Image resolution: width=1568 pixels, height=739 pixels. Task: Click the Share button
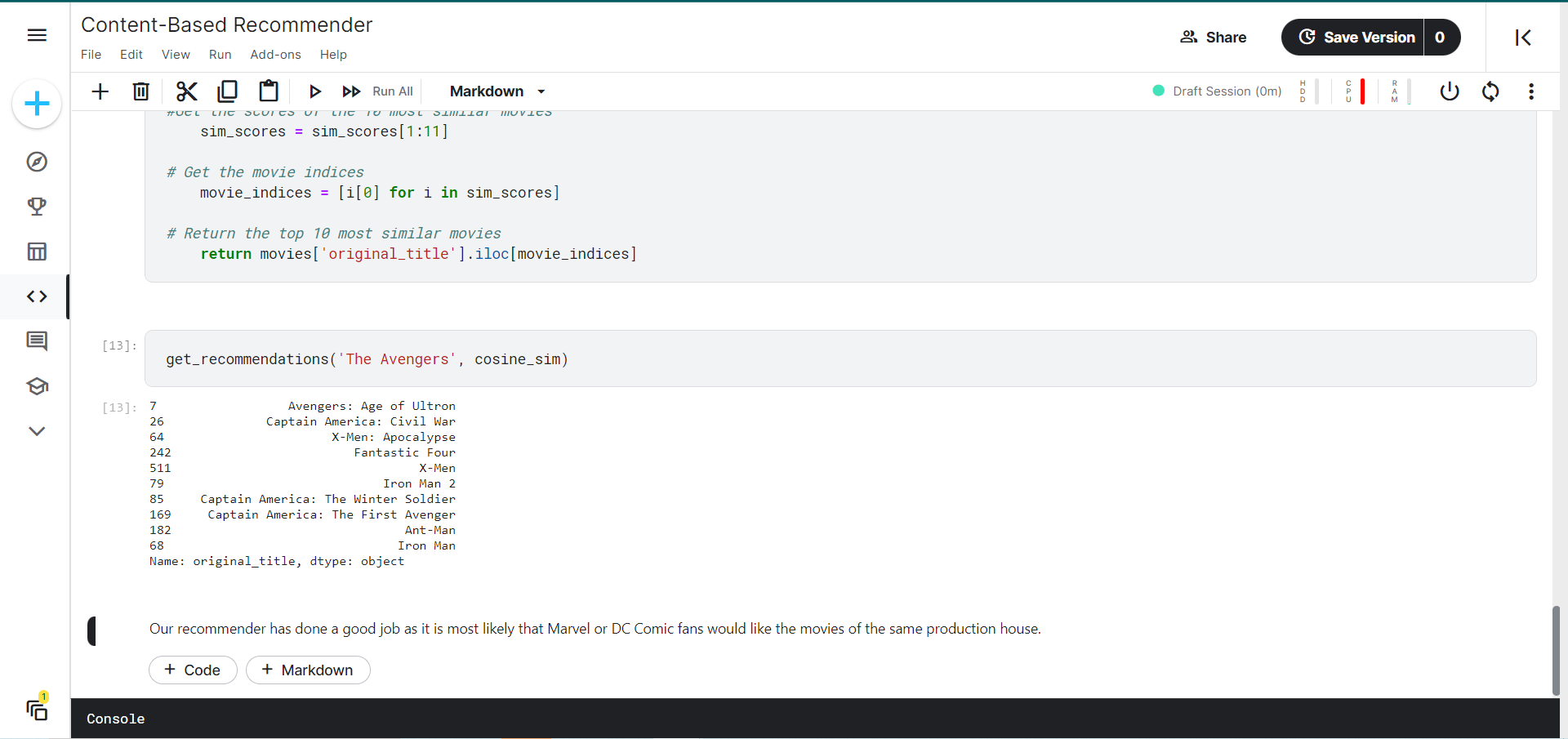(x=1213, y=38)
